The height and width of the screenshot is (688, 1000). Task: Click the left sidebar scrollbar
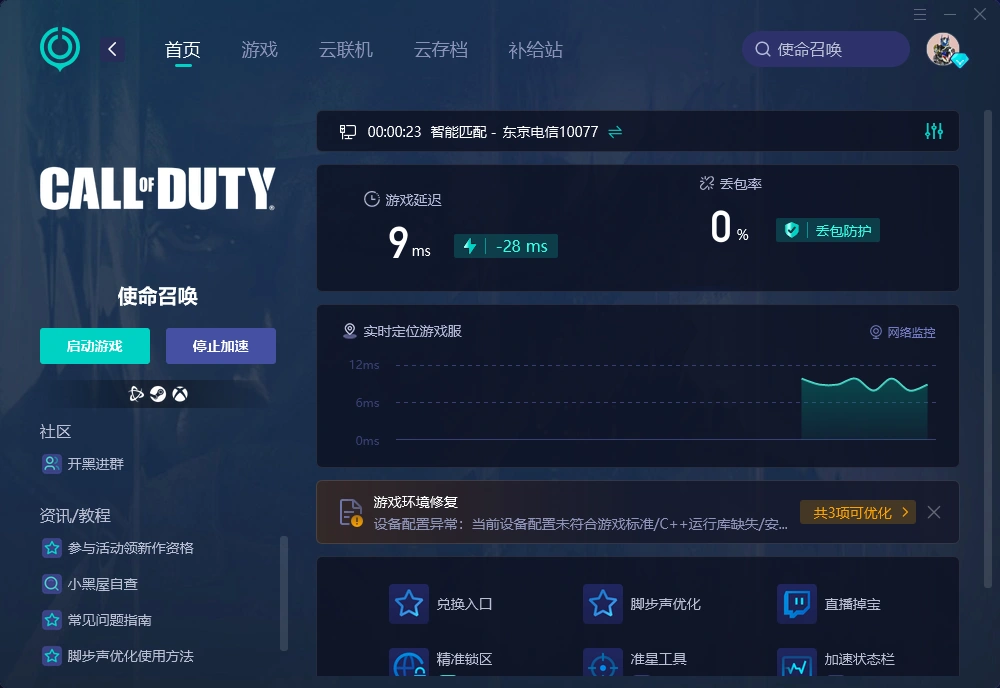[284, 593]
